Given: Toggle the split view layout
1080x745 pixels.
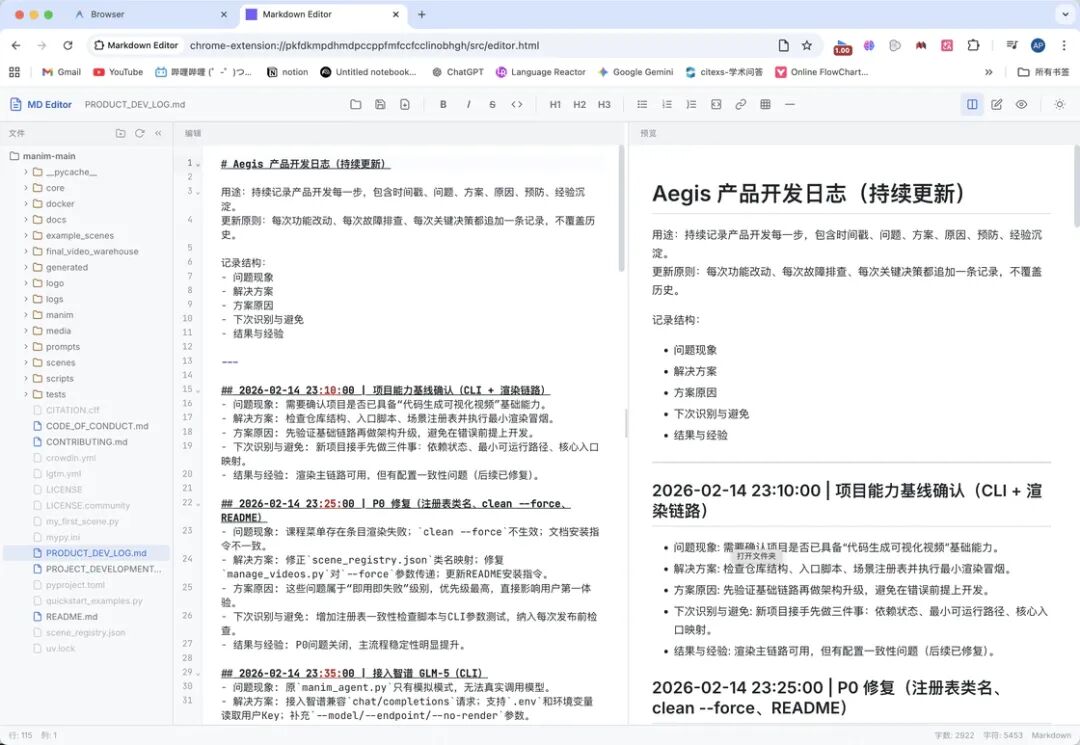Looking at the screenshot, I should coord(972,104).
